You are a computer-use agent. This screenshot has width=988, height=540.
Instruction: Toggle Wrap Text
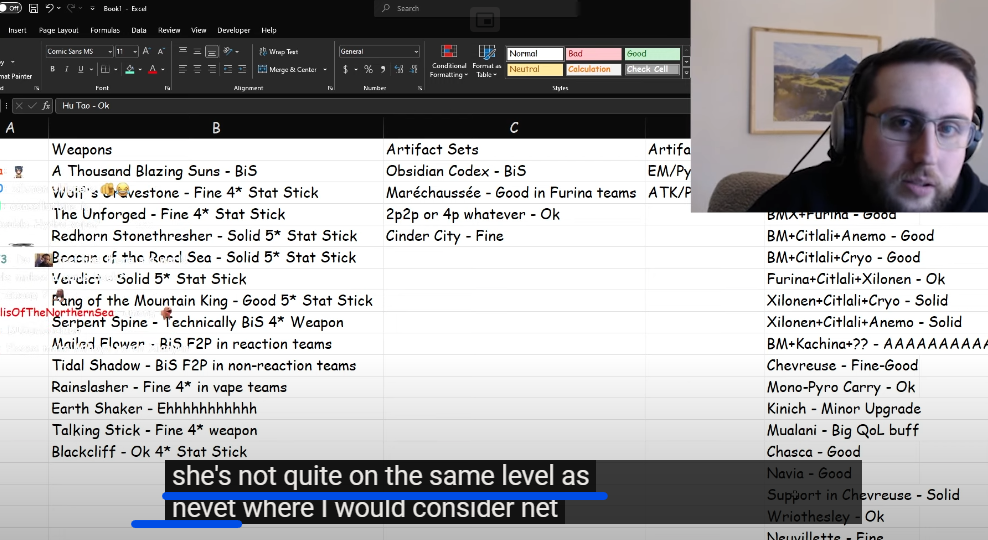coord(278,52)
